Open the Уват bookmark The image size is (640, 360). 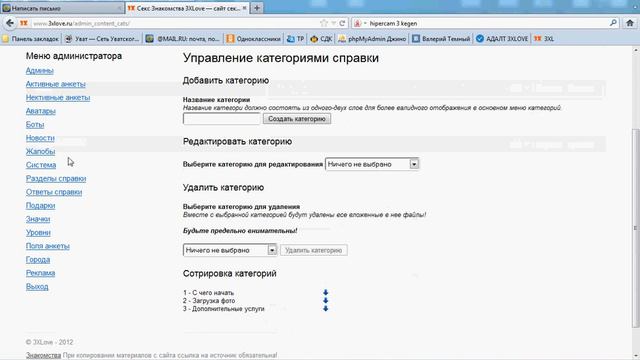[x=102, y=39]
